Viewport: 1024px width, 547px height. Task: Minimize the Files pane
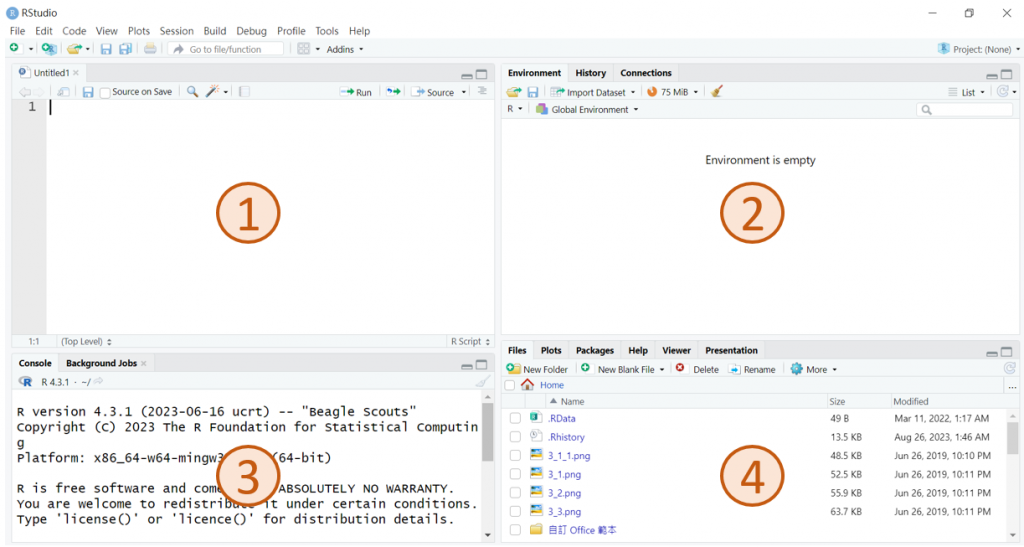pyautogui.click(x=992, y=352)
